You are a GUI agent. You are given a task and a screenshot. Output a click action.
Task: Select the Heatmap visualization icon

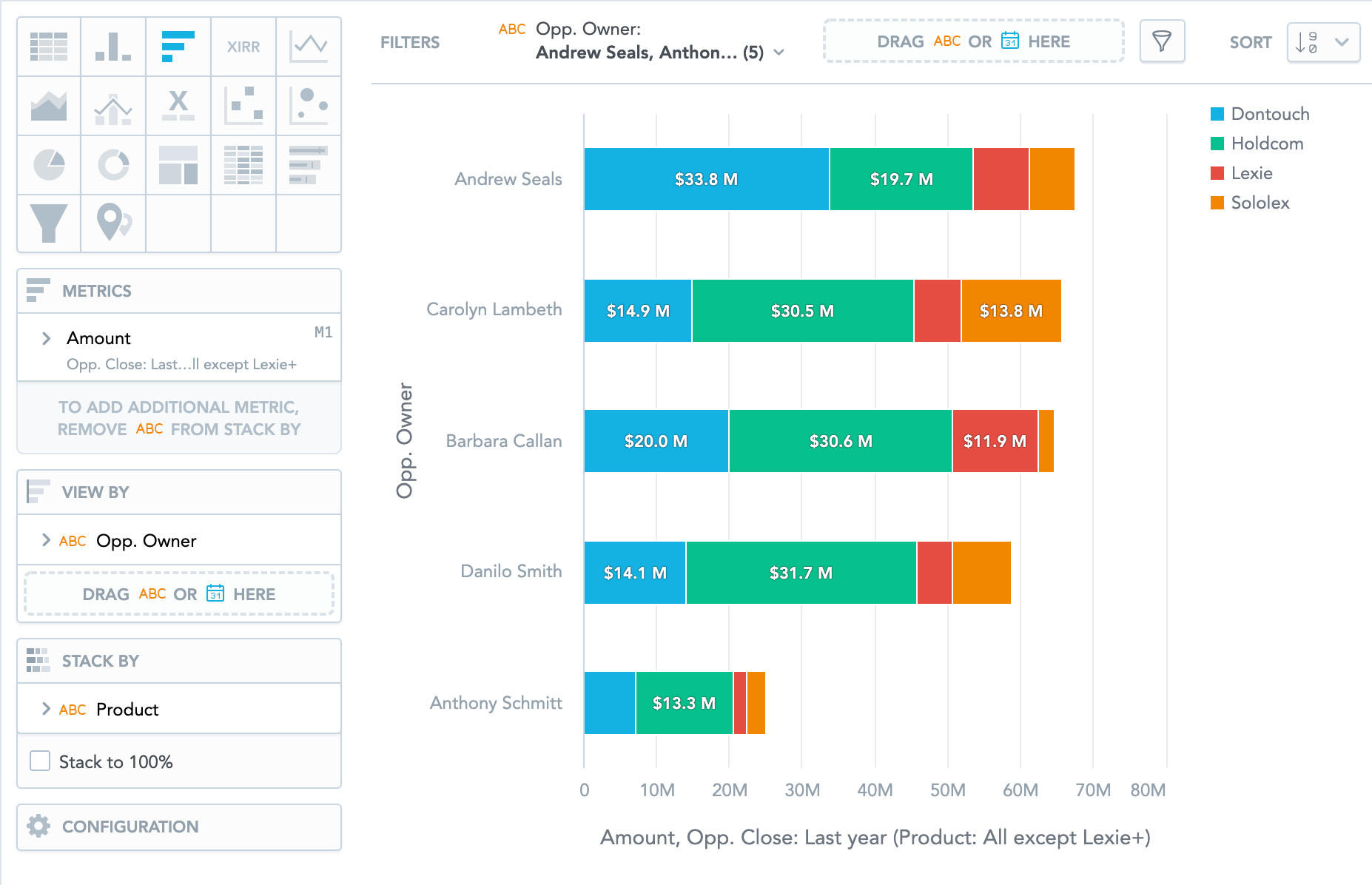[x=243, y=165]
